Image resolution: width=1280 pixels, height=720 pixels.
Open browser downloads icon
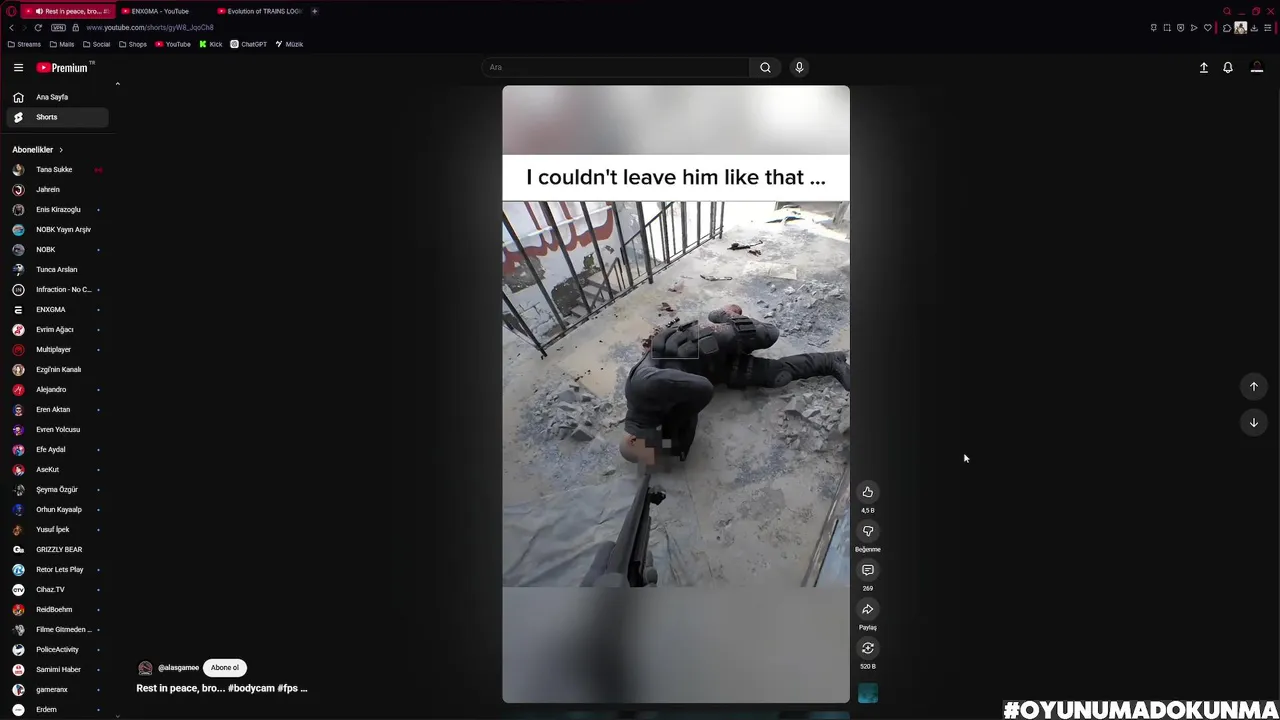[x=1254, y=28]
